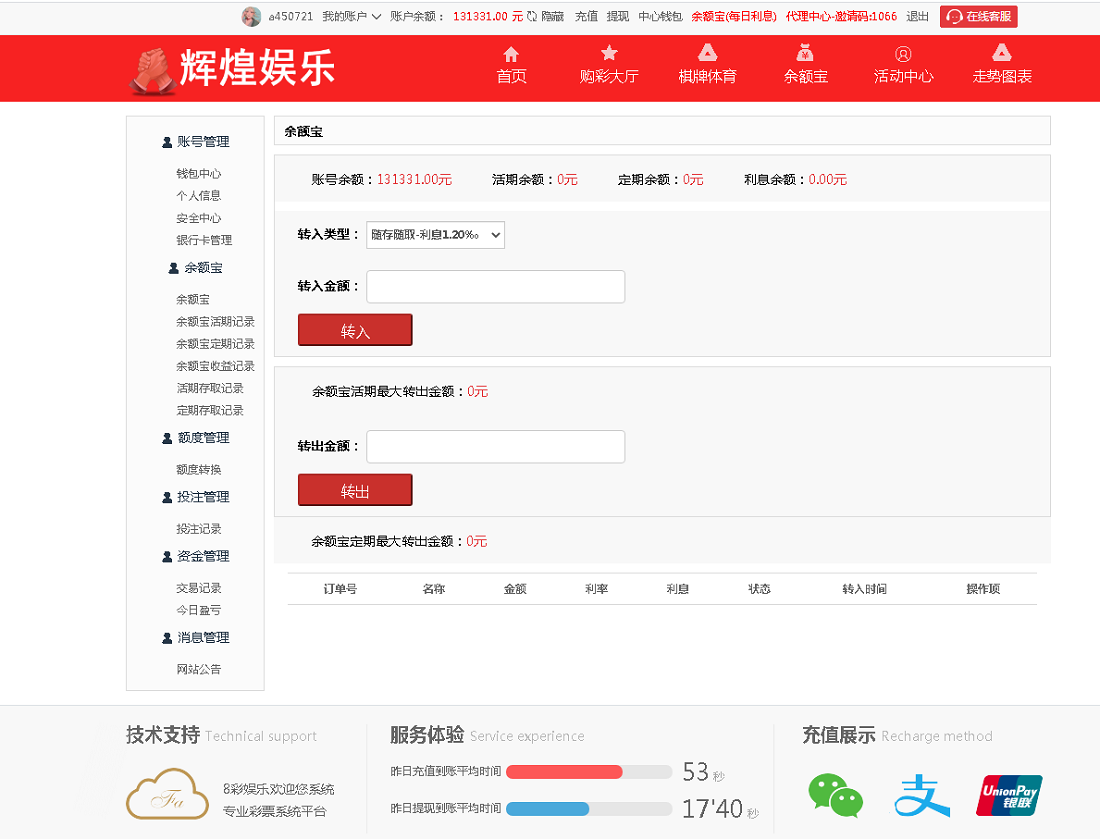Image resolution: width=1100 pixels, height=839 pixels.
Task: Open the 转入类型 interest rate dropdown
Action: pos(435,235)
